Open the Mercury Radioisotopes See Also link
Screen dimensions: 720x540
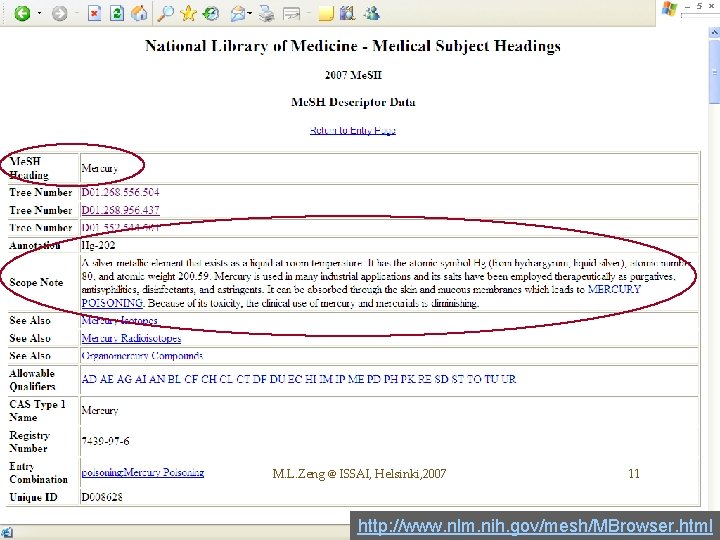point(131,338)
